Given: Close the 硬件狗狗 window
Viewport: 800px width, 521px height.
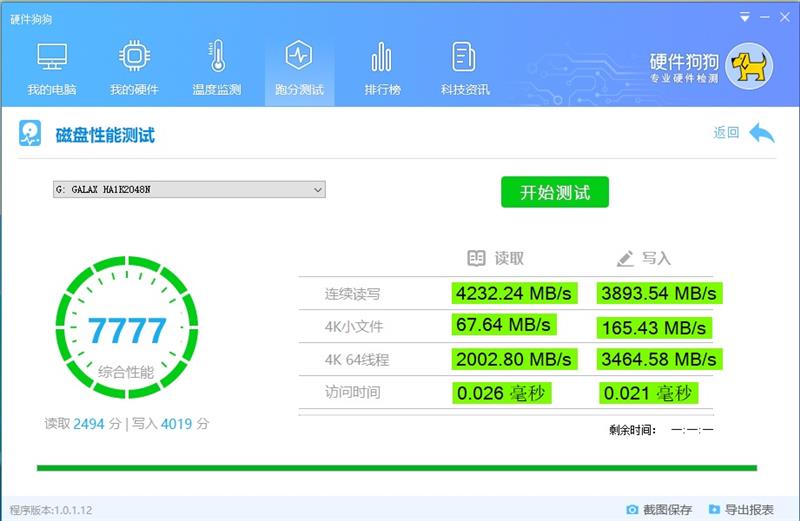Looking at the screenshot, I should point(785,17).
